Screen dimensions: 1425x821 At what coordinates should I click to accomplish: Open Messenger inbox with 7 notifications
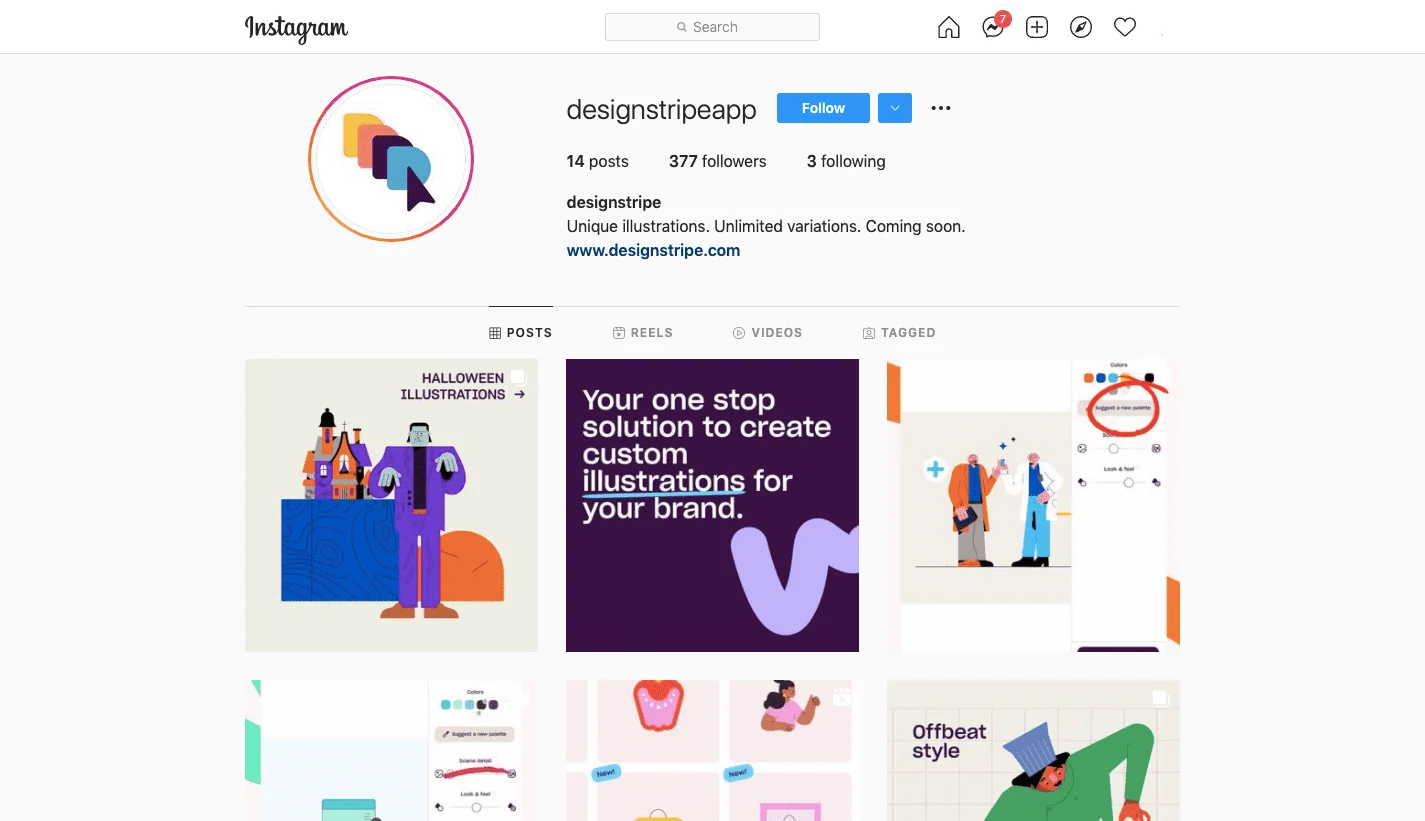[994, 27]
